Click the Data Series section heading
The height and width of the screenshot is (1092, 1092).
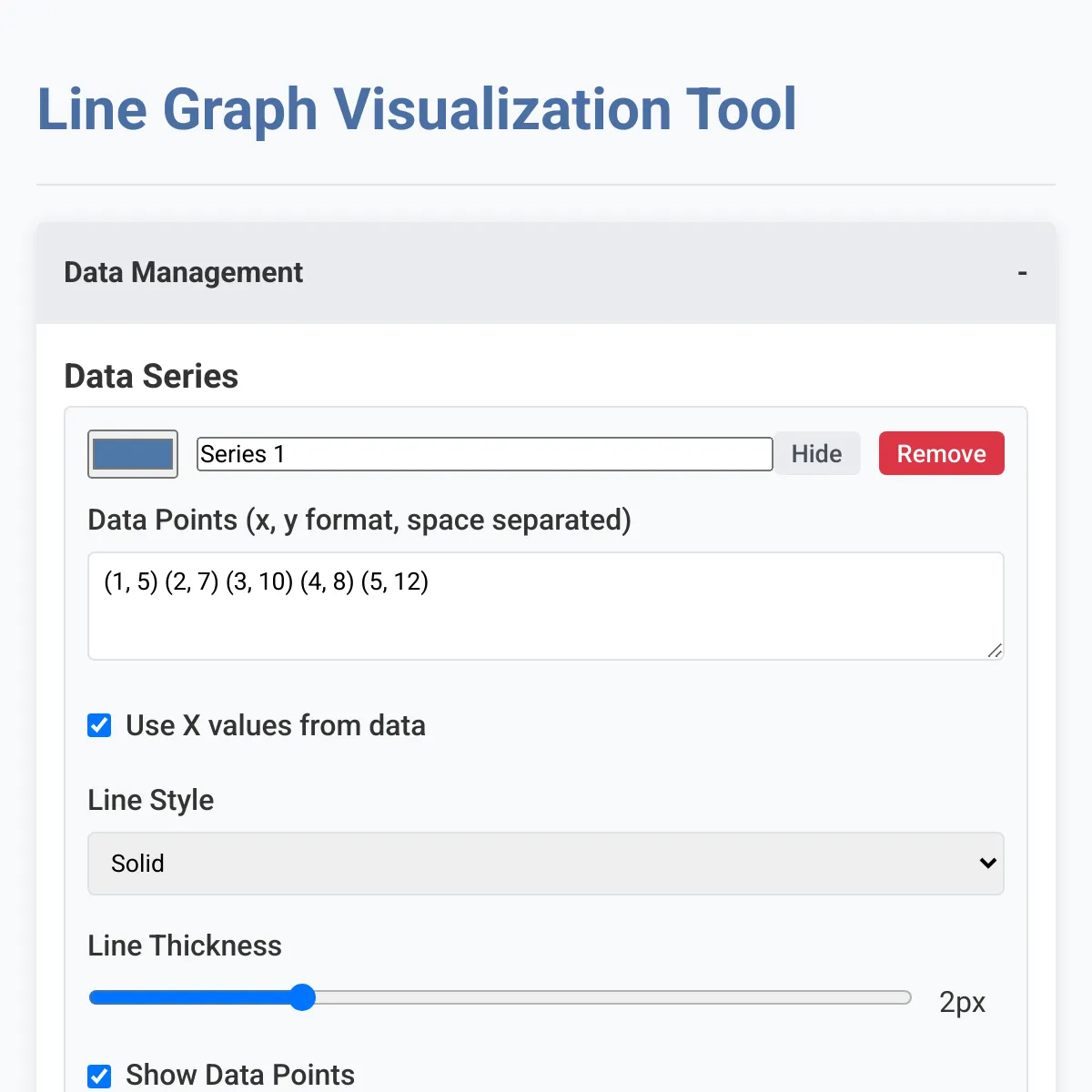point(151,376)
